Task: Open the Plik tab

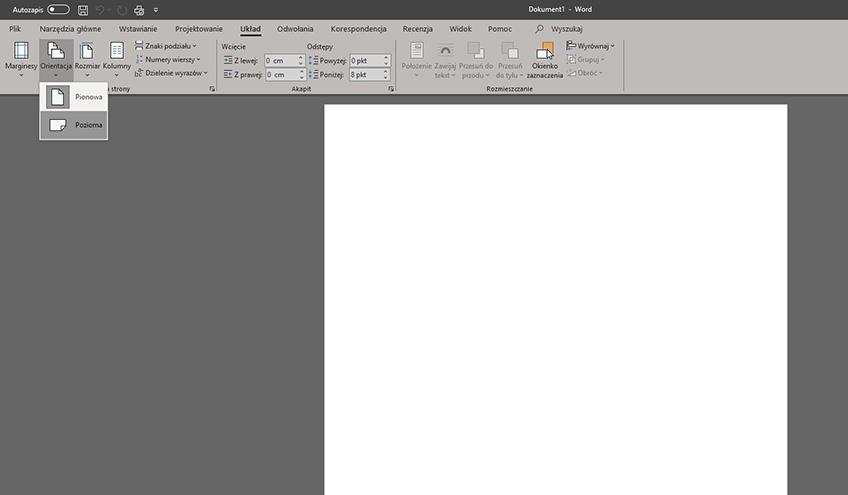Action: point(15,29)
